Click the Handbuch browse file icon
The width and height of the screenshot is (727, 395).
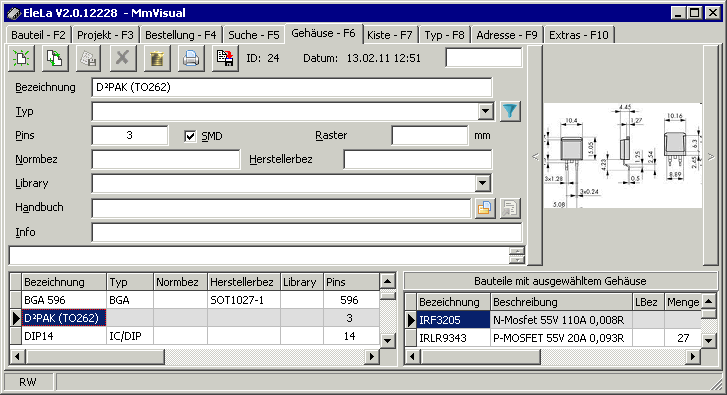coord(485,208)
